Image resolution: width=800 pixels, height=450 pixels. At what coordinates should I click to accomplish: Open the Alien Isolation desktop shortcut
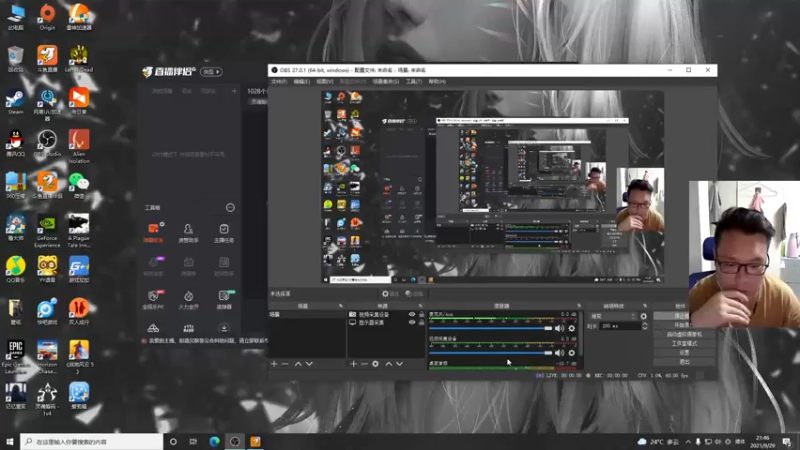[x=79, y=146]
